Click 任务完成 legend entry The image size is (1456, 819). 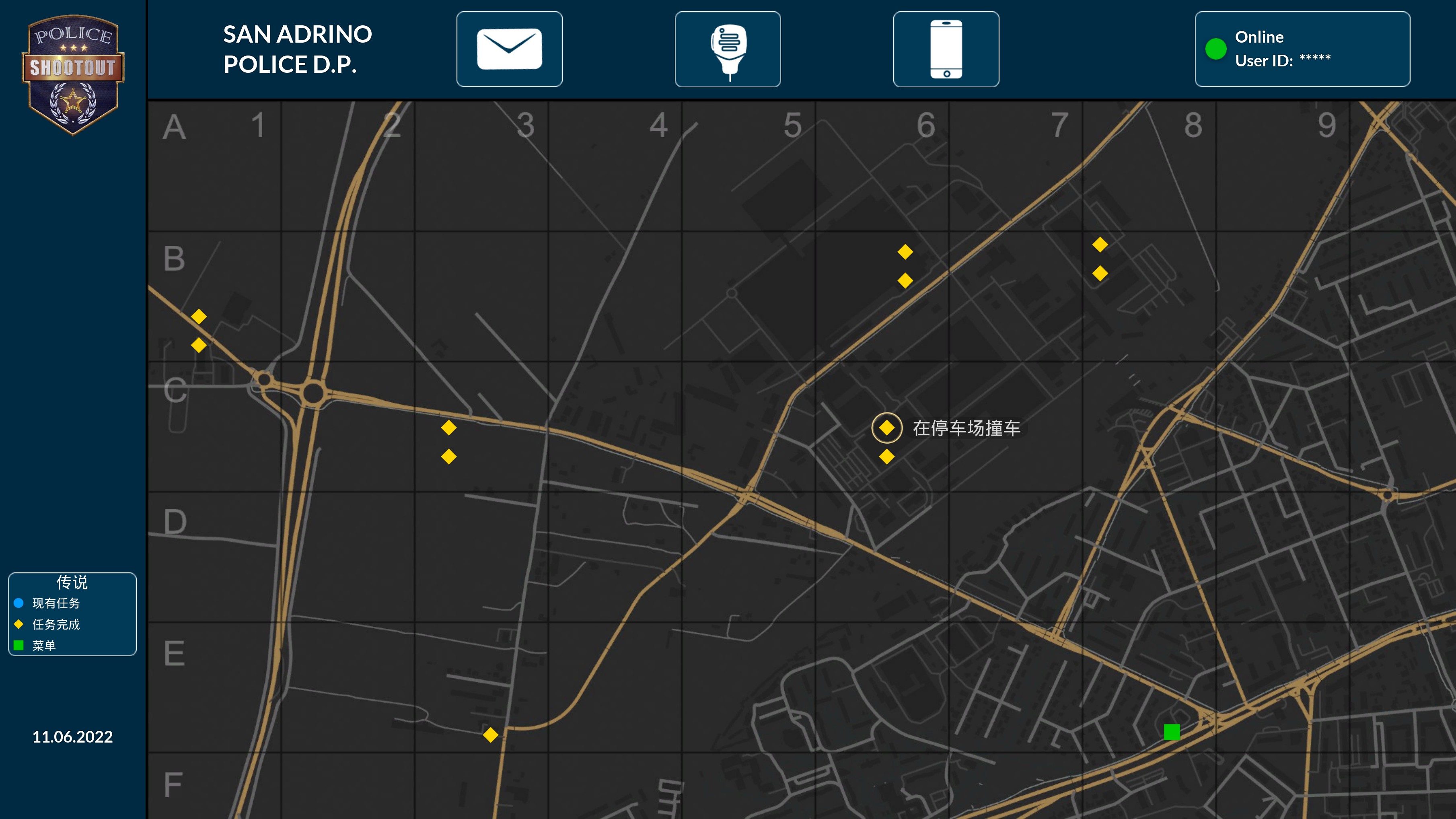click(56, 624)
